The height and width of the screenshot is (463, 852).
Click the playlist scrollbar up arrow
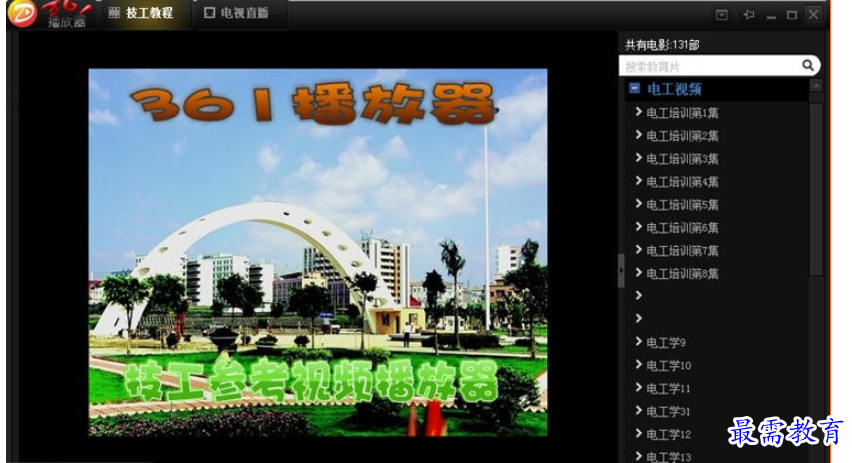point(817,85)
